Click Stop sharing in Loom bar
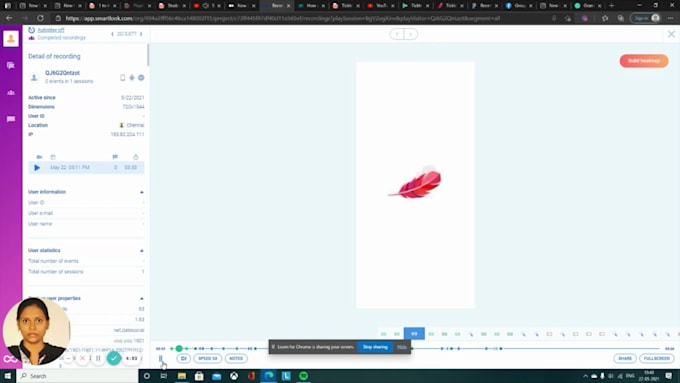The image size is (680, 383). [x=375, y=347]
